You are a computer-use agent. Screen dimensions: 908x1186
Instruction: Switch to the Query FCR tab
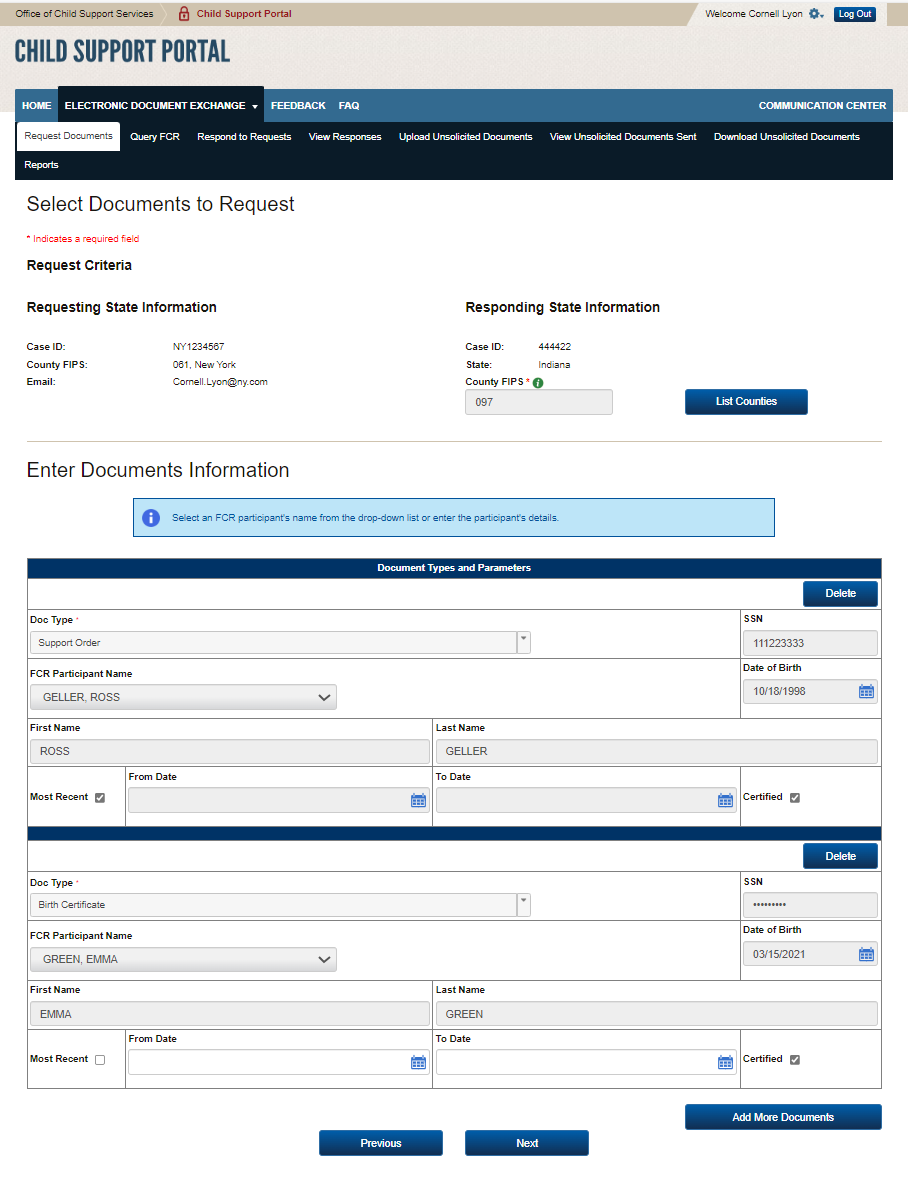pyautogui.click(x=155, y=137)
